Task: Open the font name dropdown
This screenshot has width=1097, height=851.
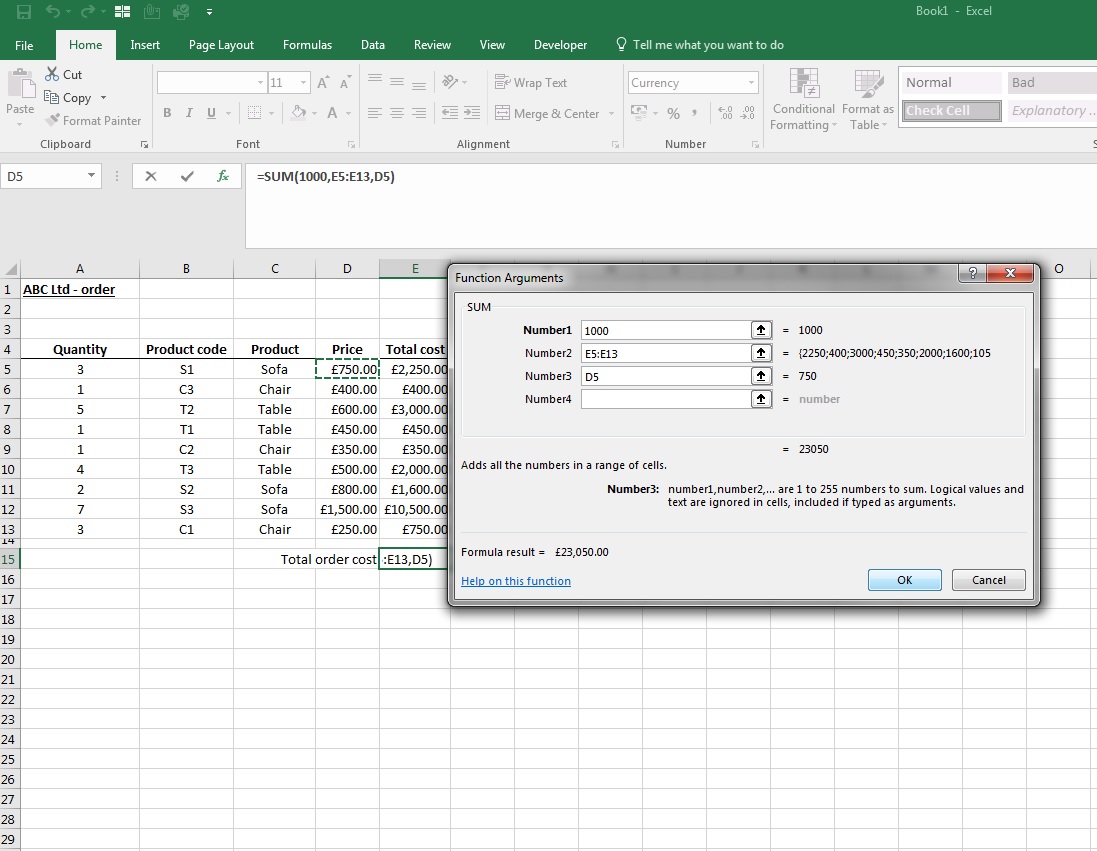Action: click(x=260, y=83)
